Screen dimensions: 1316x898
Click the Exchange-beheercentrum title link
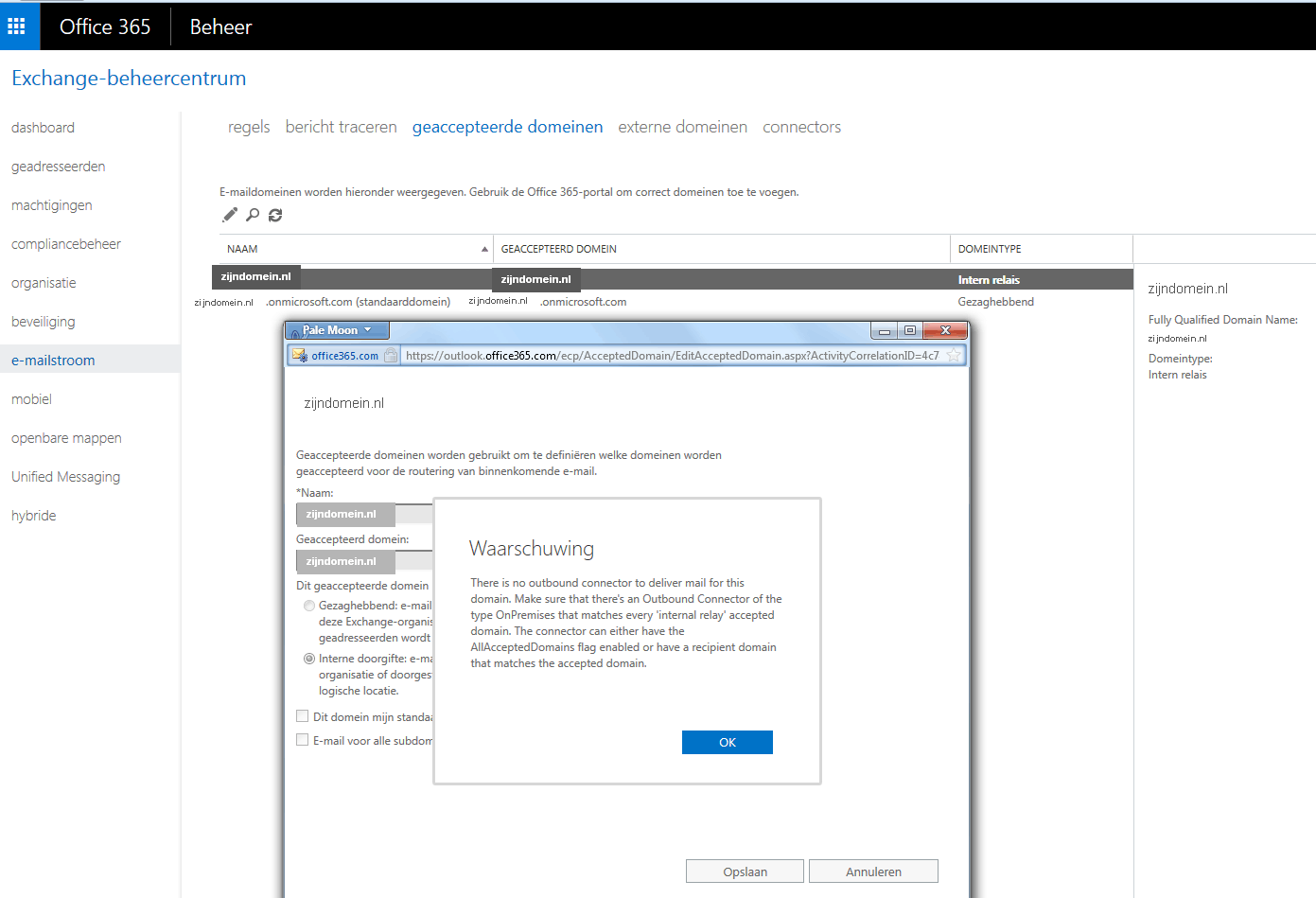click(129, 79)
